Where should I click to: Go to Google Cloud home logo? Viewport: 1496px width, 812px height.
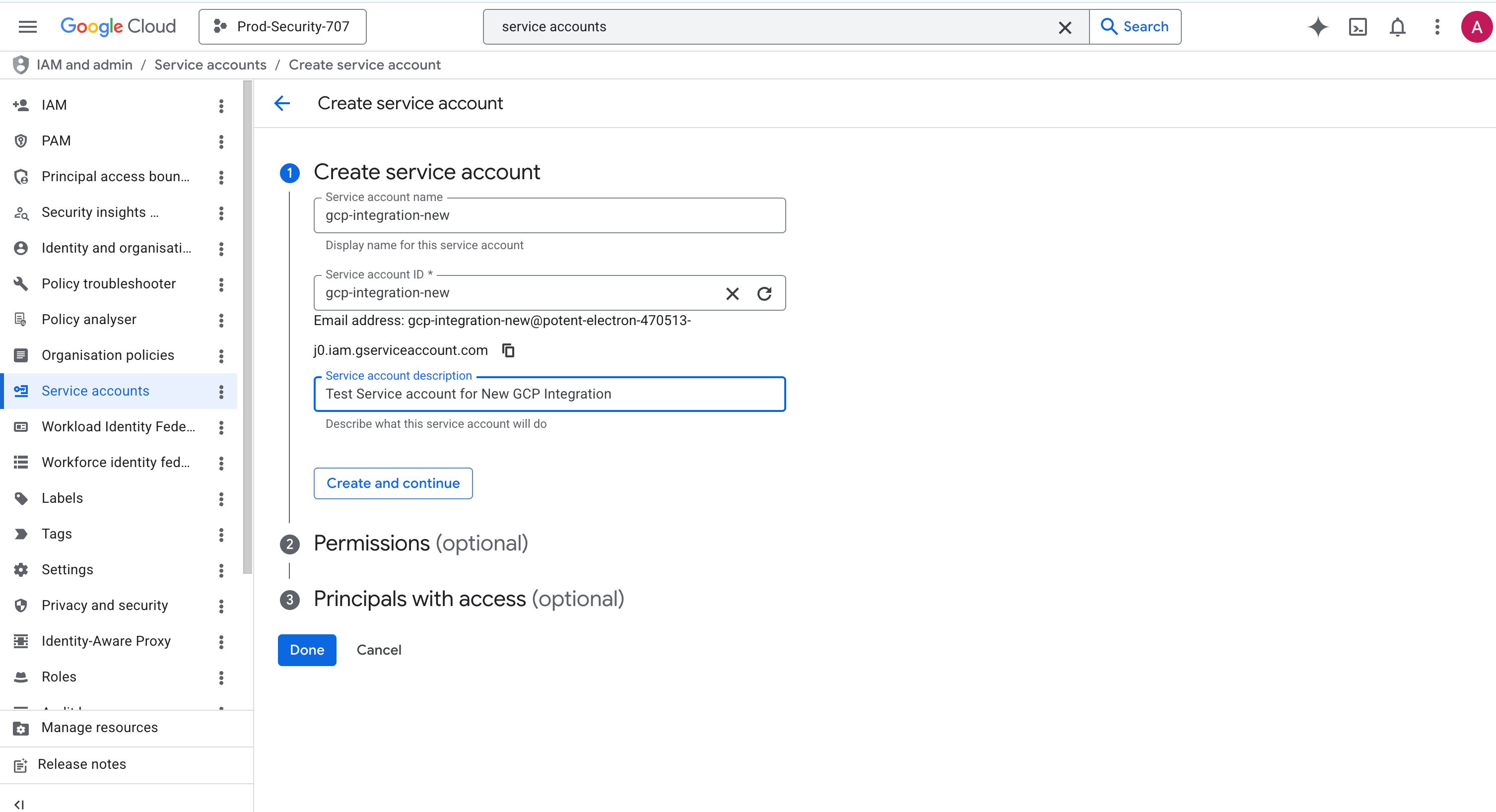pos(118,27)
